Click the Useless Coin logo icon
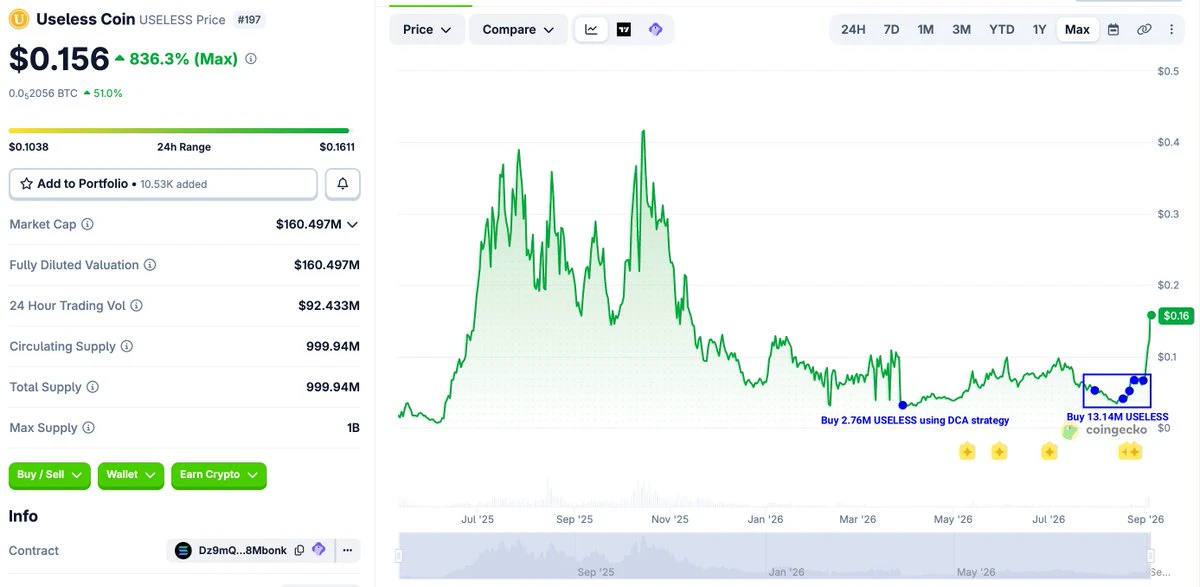 point(19,18)
